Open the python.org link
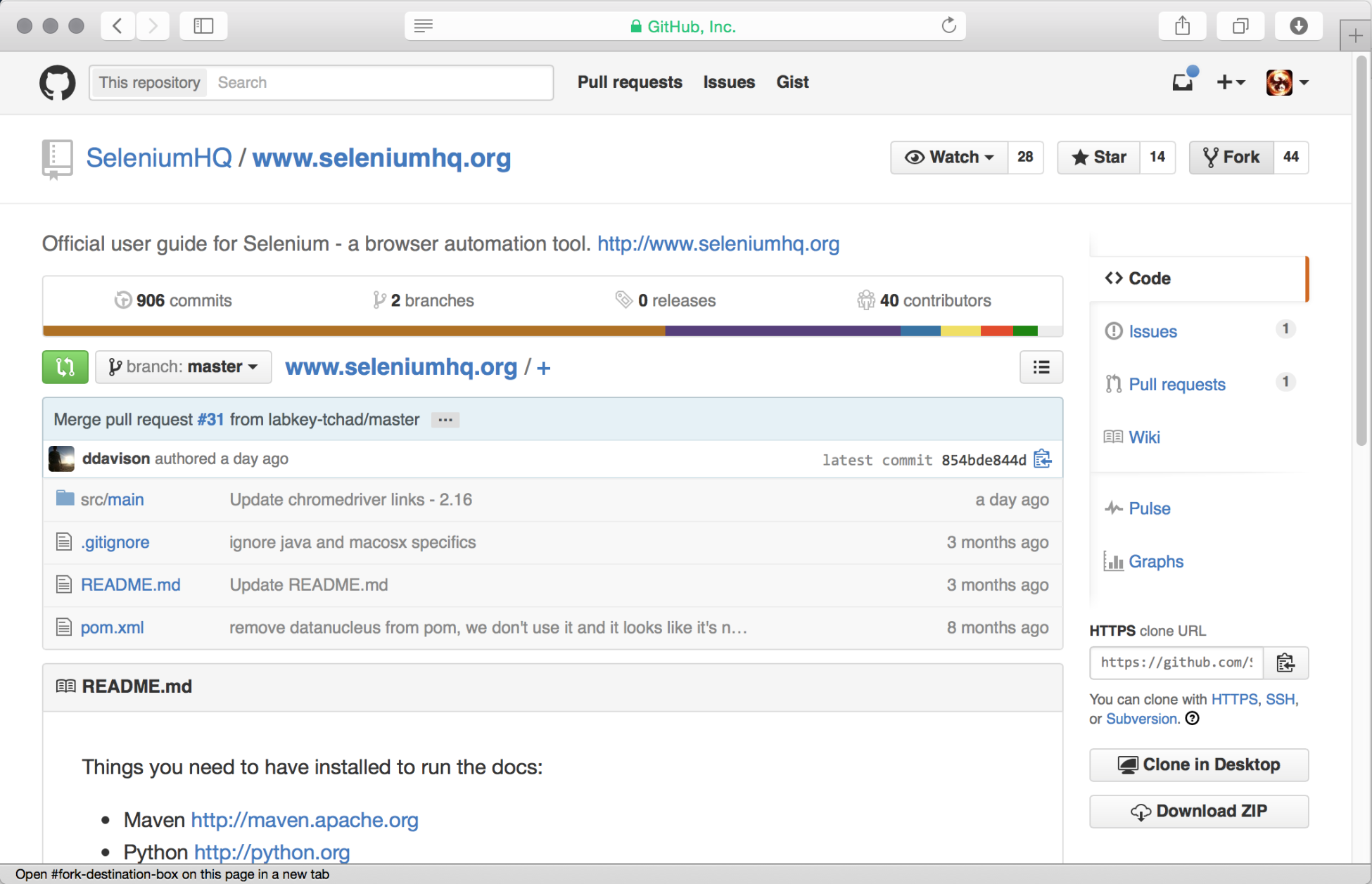Screen dimensions: 1372x884 tap(272, 852)
